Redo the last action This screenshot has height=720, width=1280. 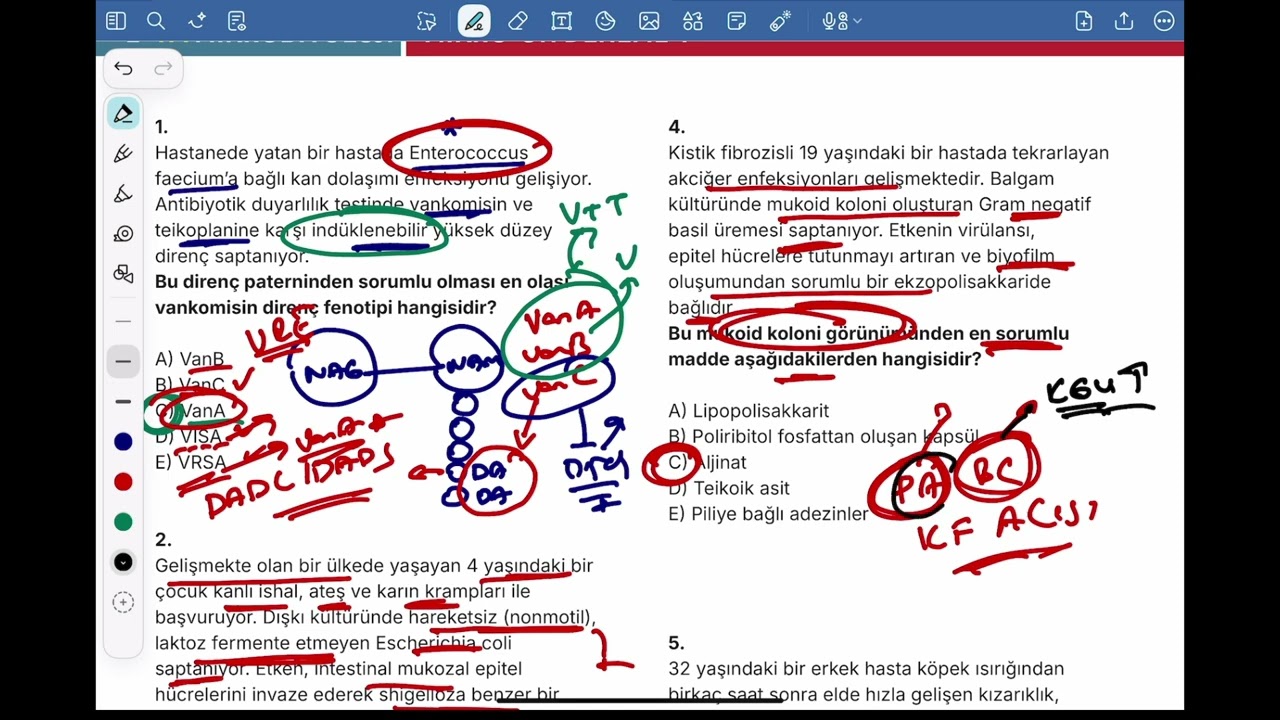click(x=163, y=68)
